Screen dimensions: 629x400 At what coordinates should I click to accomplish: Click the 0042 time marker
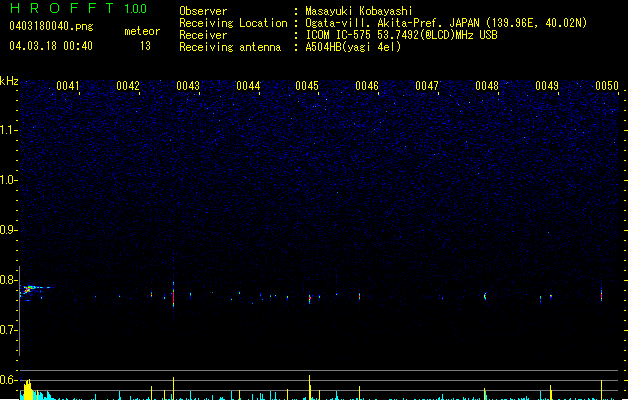pos(128,86)
